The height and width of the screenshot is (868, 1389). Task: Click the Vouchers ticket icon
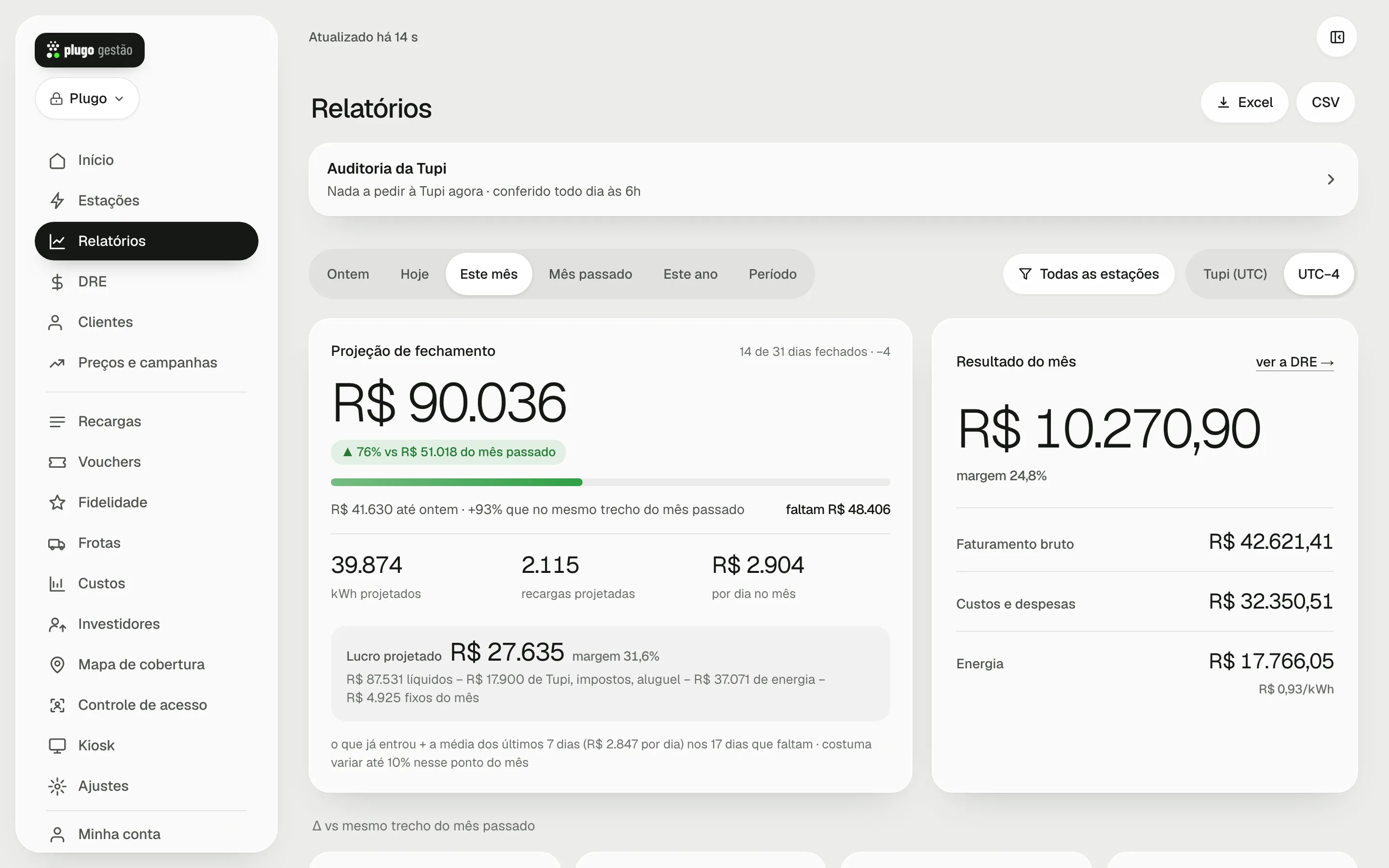pos(57,462)
